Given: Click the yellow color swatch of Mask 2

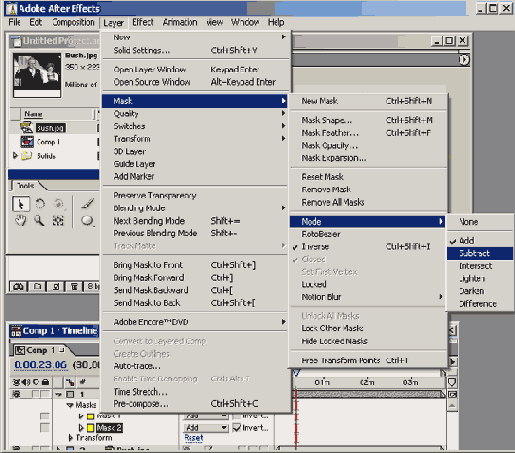Looking at the screenshot, I should tap(90, 428).
